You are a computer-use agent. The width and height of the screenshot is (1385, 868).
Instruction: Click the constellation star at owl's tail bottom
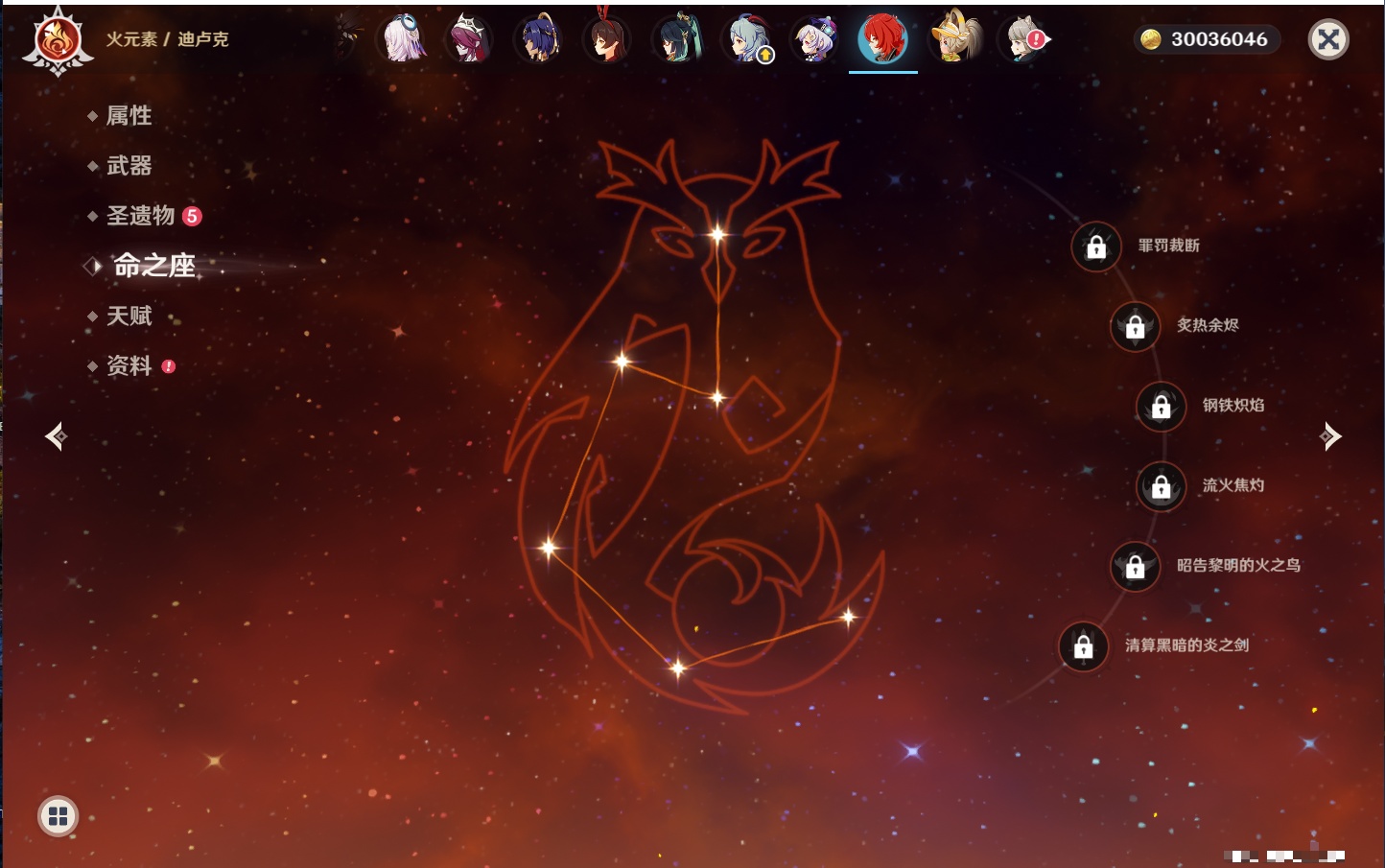click(677, 668)
